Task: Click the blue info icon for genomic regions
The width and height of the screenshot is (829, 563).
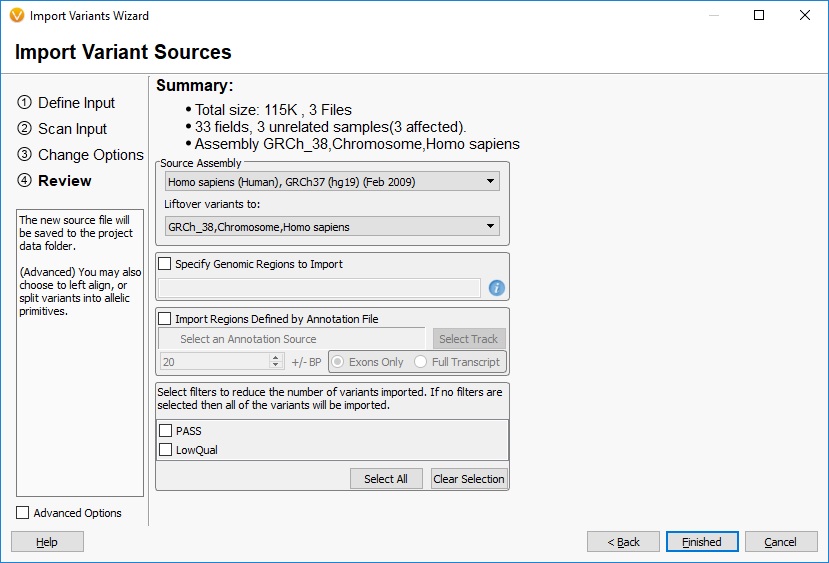Action: coord(496,288)
